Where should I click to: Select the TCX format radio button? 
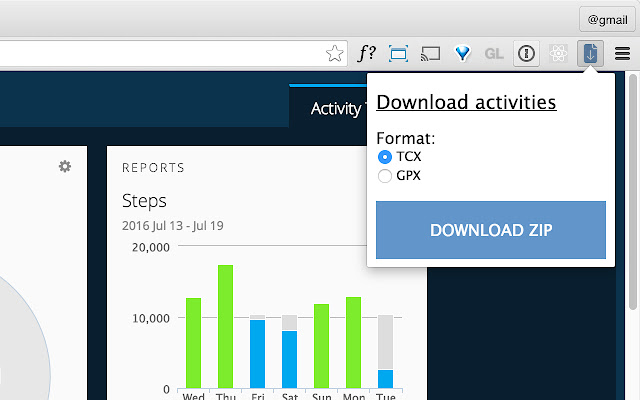coord(384,157)
